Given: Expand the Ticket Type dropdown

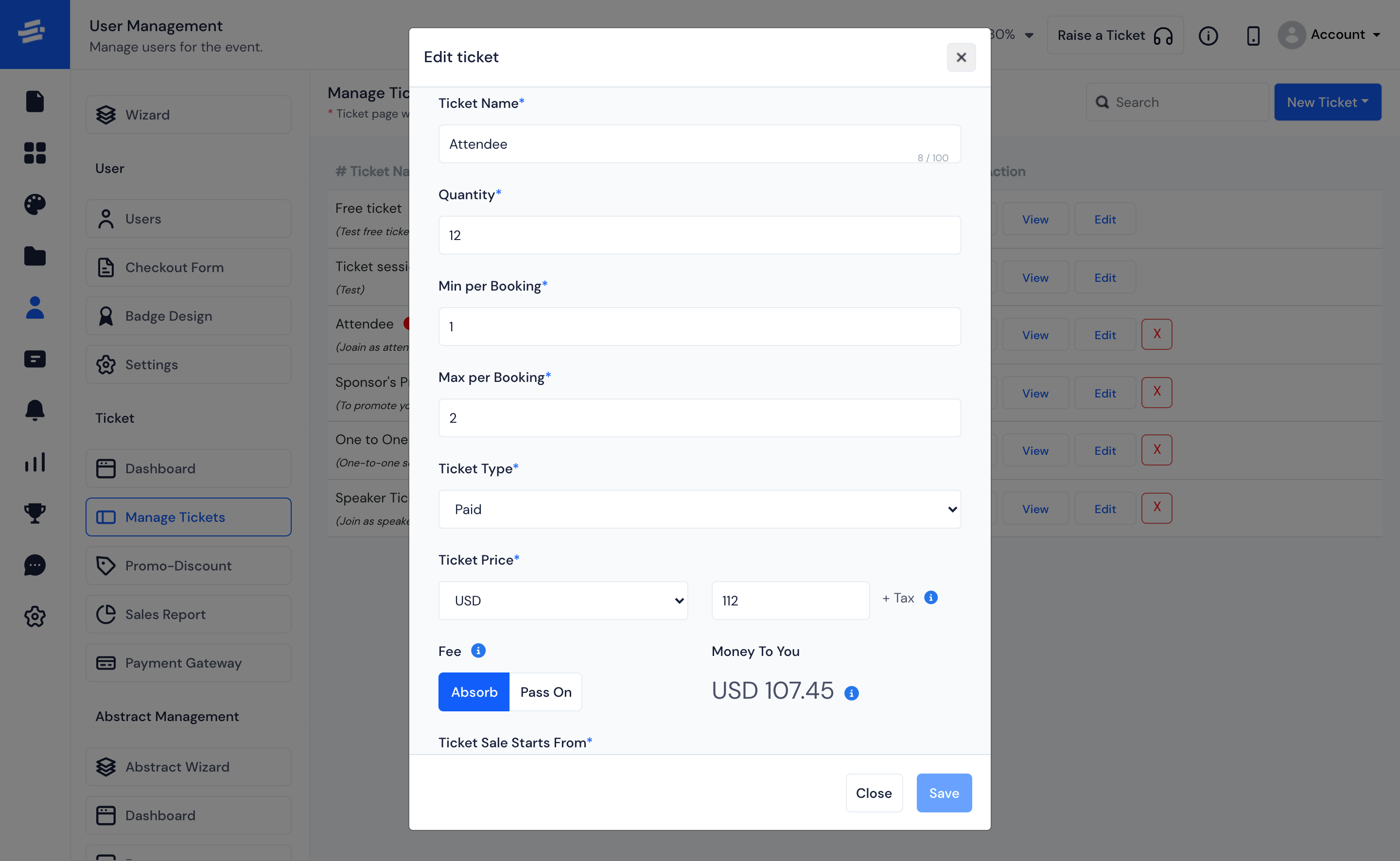Looking at the screenshot, I should pos(700,509).
